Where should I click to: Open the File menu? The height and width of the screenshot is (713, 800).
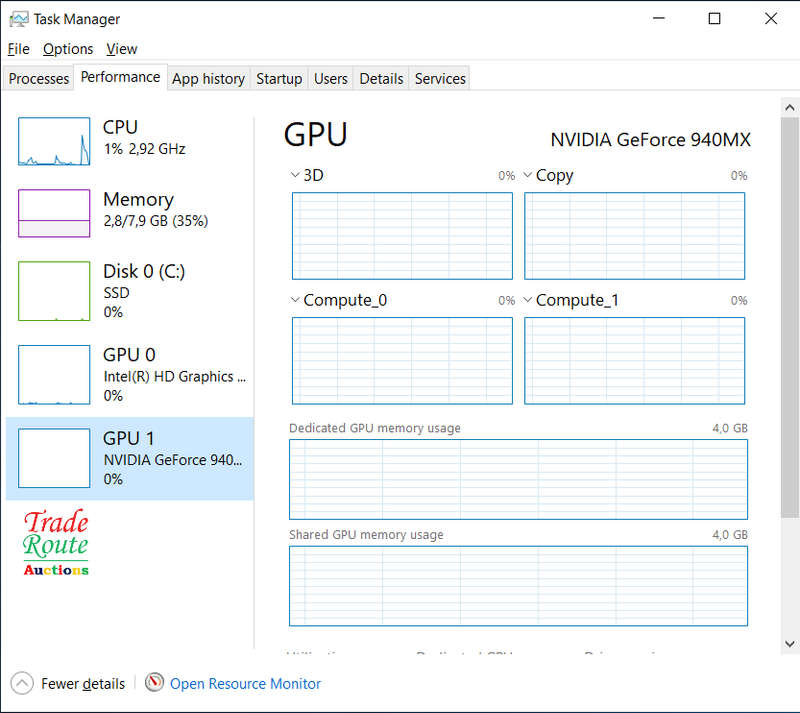click(18, 49)
